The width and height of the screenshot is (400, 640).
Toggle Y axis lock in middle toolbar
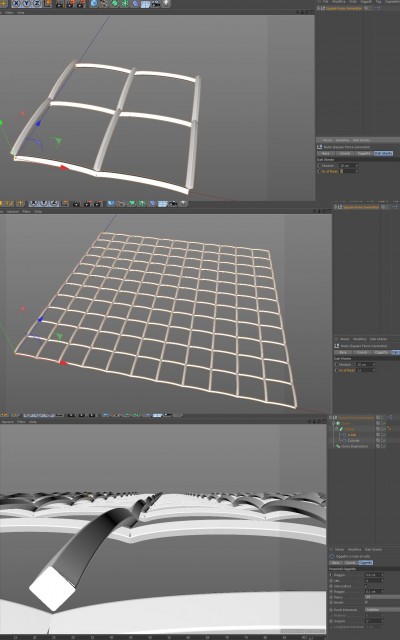coord(44,203)
